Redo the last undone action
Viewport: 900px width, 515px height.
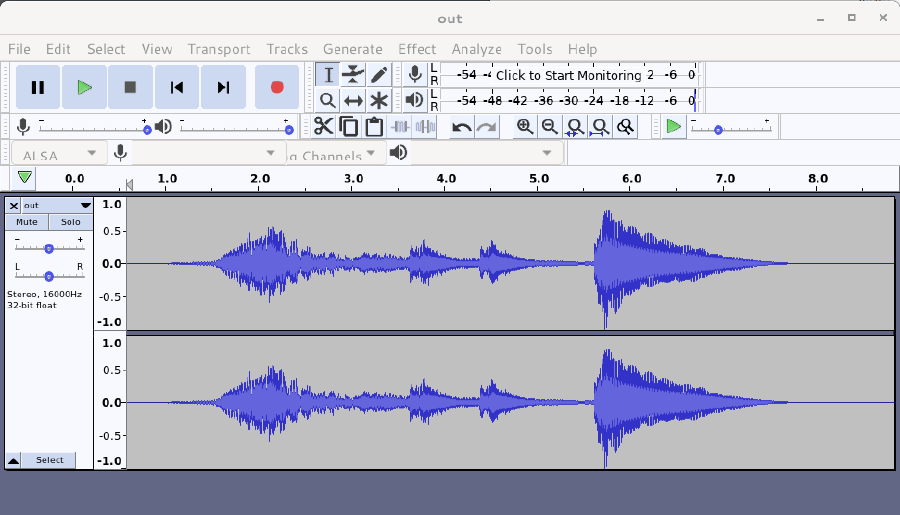pos(487,126)
